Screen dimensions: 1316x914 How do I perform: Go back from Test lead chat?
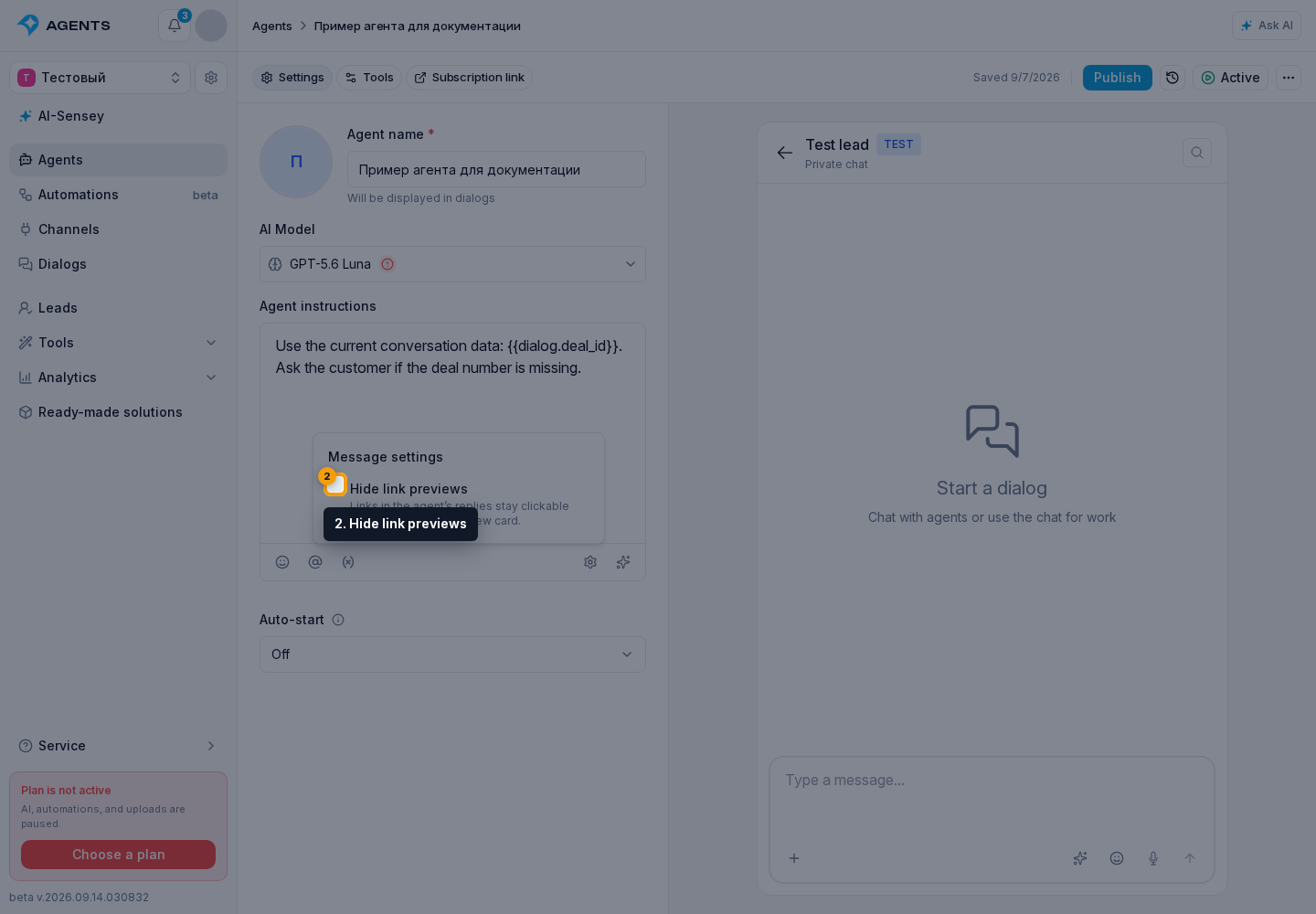coord(785,153)
